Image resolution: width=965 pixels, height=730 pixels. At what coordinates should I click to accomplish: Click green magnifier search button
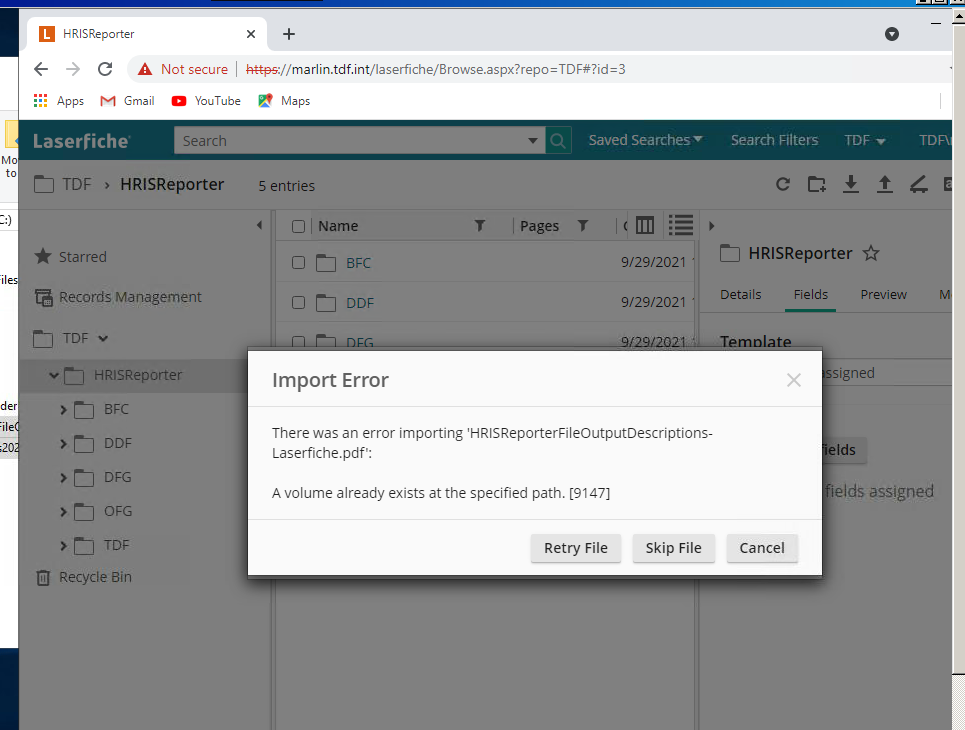point(558,141)
